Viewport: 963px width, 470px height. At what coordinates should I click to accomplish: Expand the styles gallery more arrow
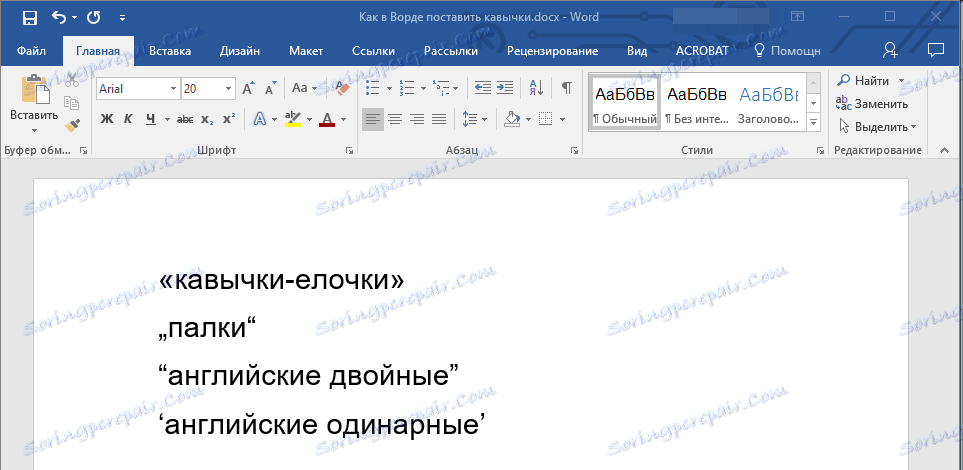[814, 122]
